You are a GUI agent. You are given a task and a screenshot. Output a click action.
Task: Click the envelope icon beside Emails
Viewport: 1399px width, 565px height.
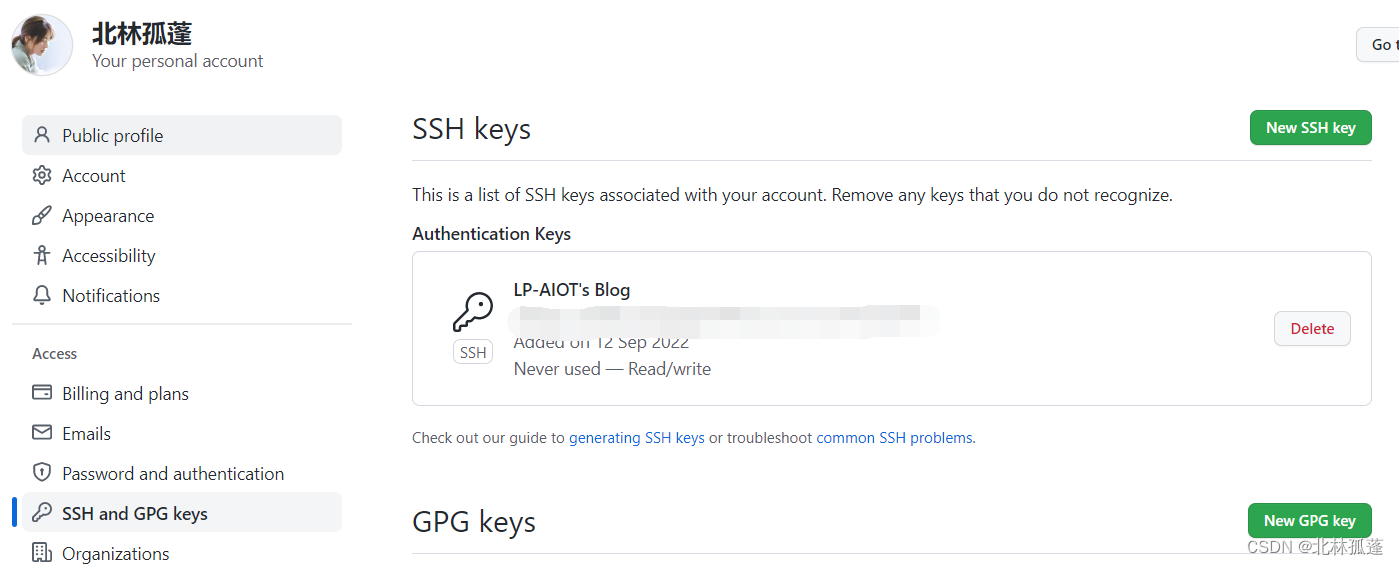pos(41,433)
